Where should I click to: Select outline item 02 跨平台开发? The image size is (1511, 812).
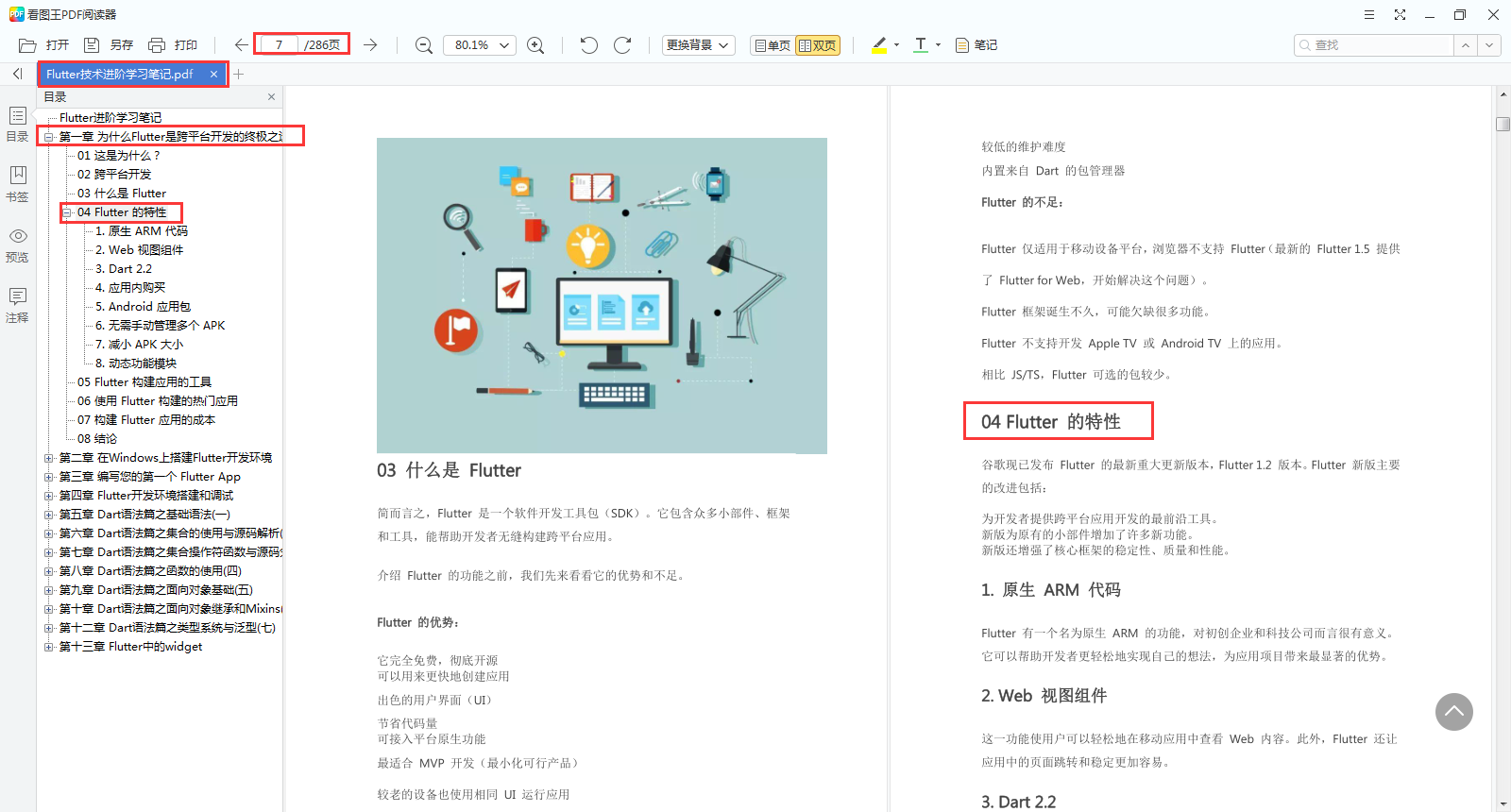(x=114, y=175)
